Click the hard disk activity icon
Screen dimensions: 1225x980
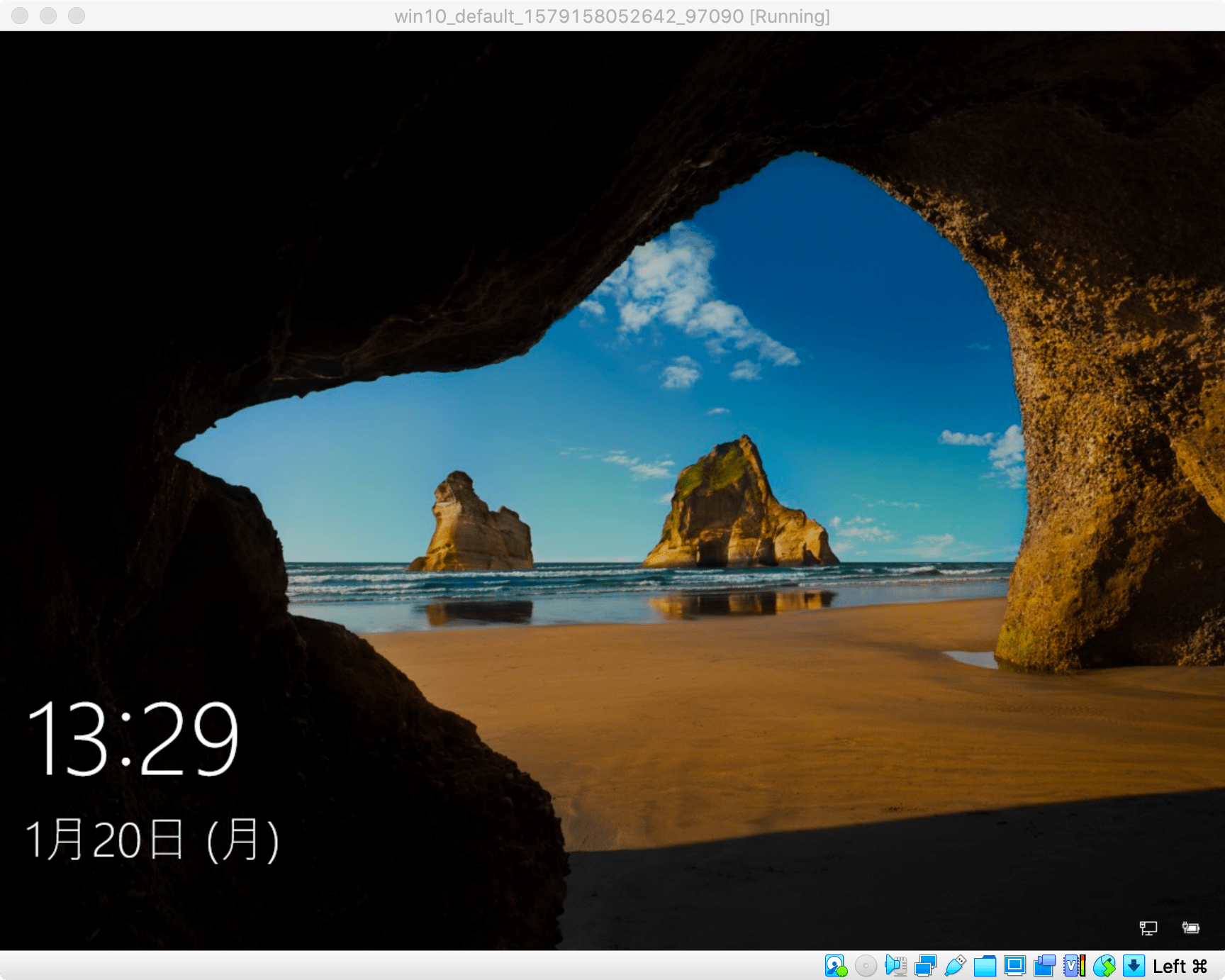tap(836, 966)
